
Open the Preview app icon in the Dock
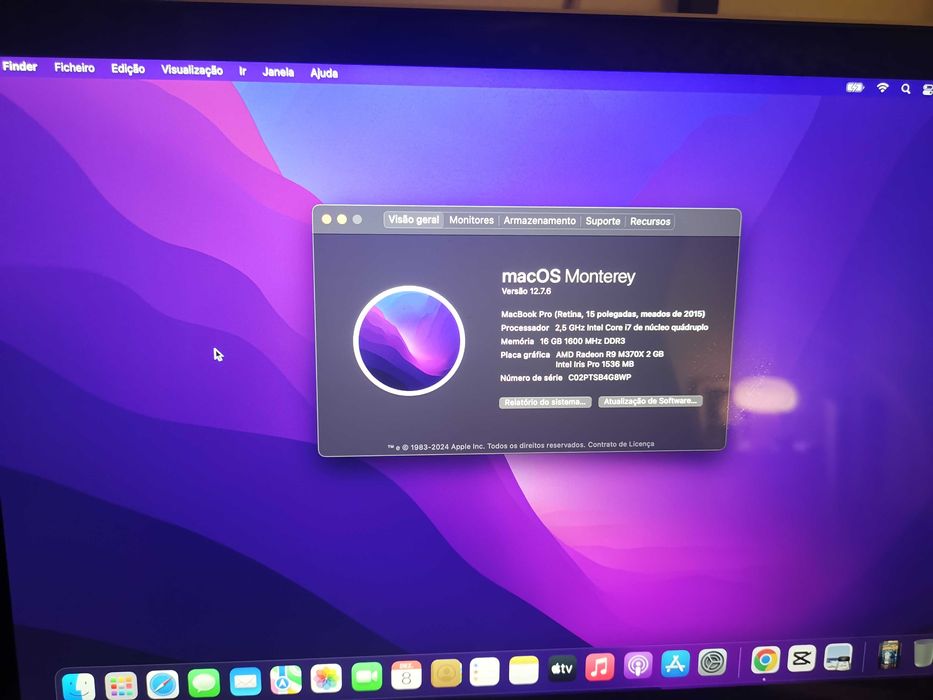point(838,657)
